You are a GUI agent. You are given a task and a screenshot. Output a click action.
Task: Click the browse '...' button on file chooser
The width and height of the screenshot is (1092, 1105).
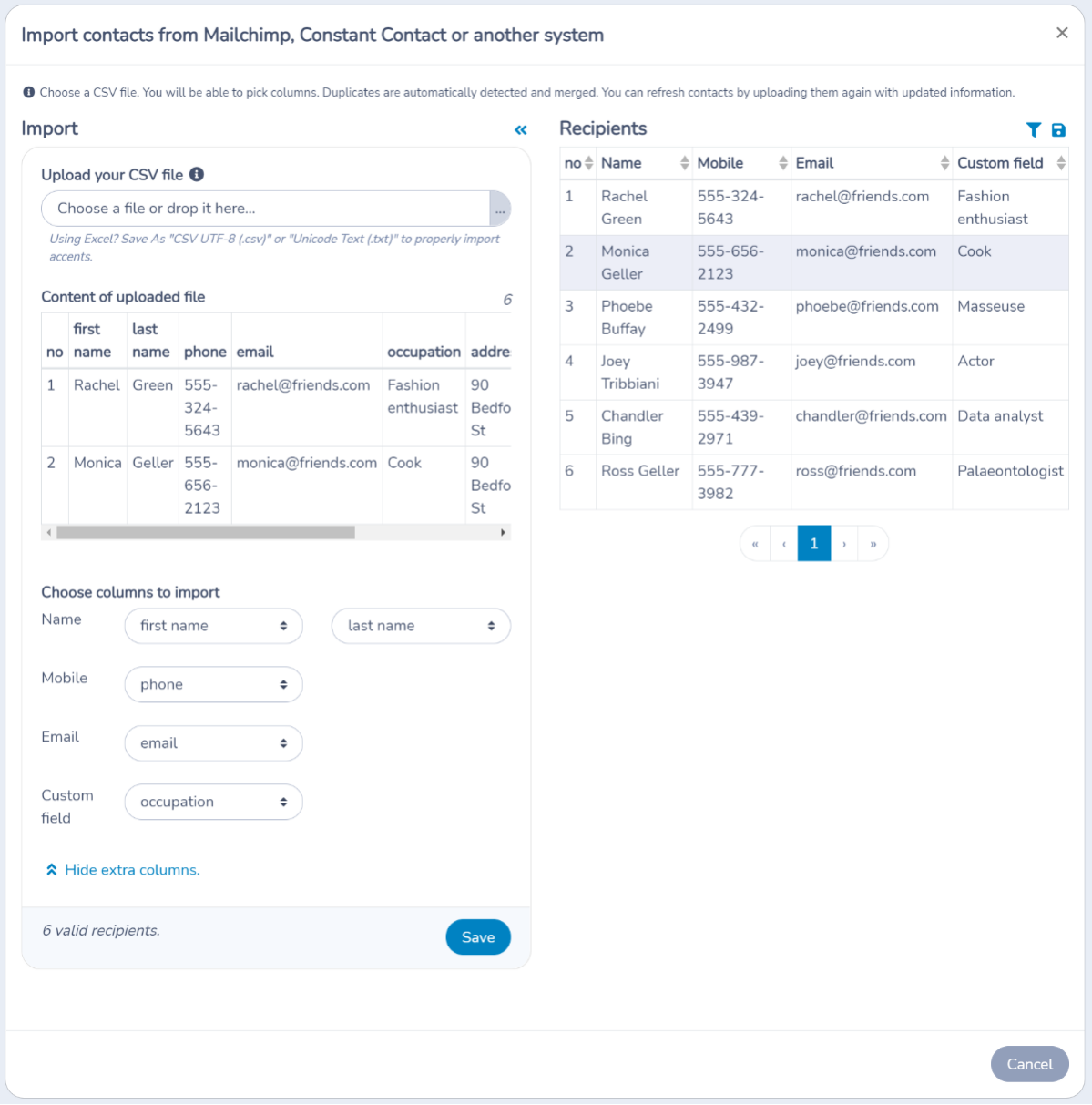click(500, 209)
